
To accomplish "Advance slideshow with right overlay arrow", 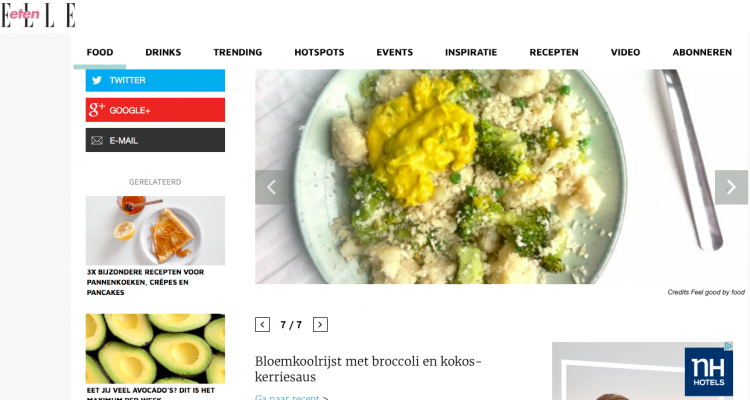I will coord(731,187).
